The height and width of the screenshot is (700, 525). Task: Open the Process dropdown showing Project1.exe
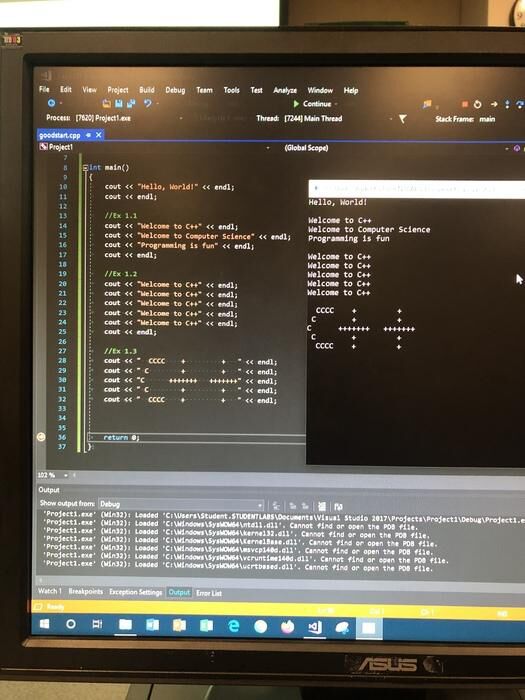pyautogui.click(x=129, y=118)
